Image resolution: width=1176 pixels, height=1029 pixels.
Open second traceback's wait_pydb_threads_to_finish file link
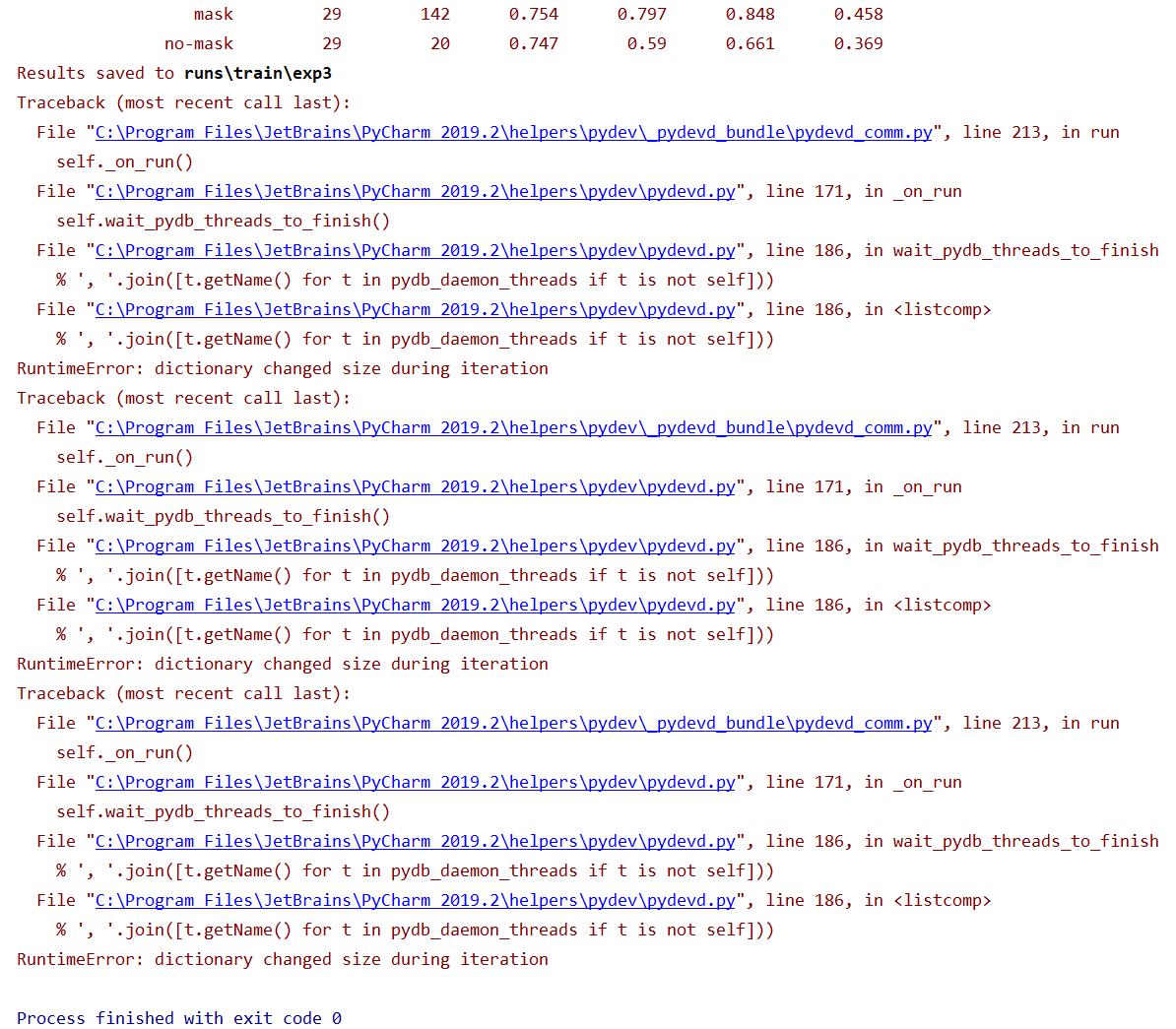click(413, 546)
